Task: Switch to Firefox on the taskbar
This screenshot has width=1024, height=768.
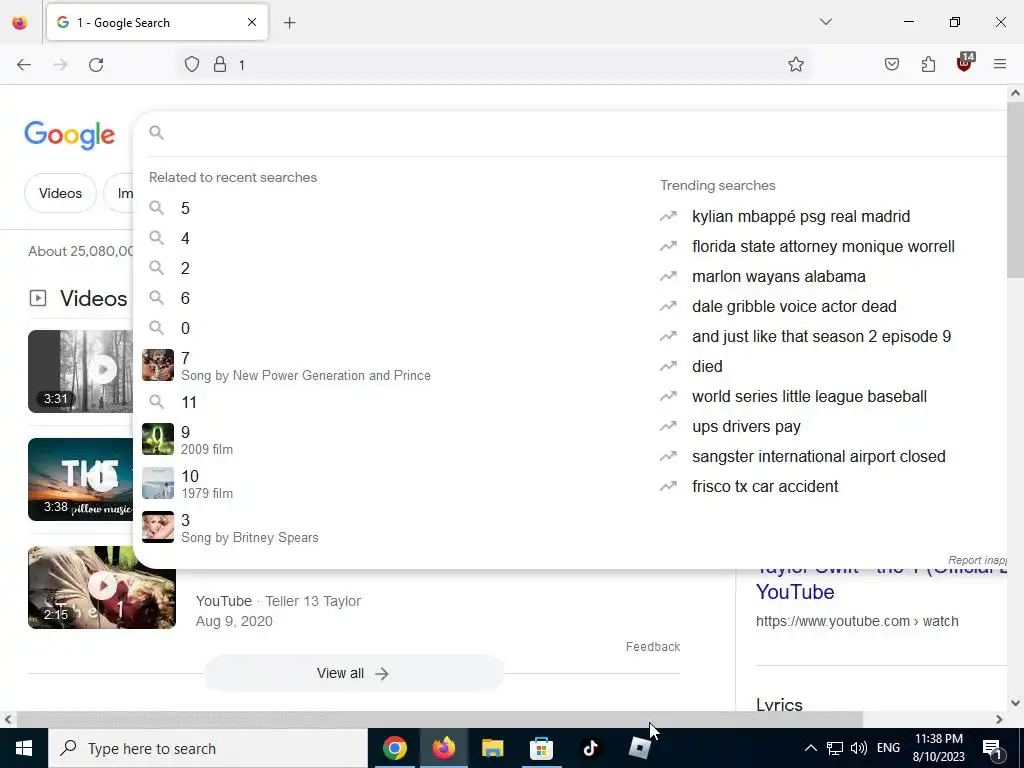Action: 443,748
